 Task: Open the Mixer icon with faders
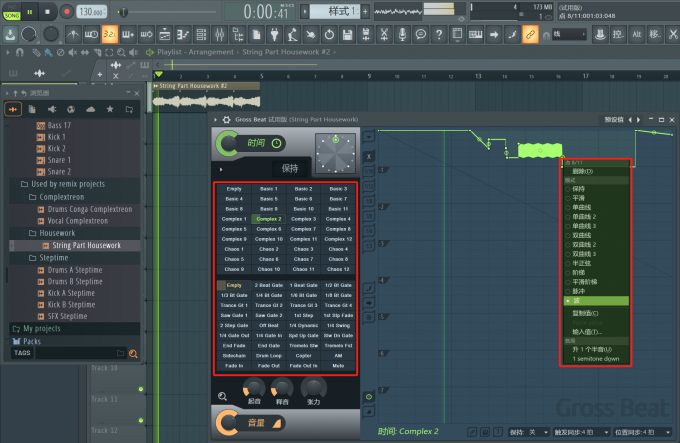[219, 34]
